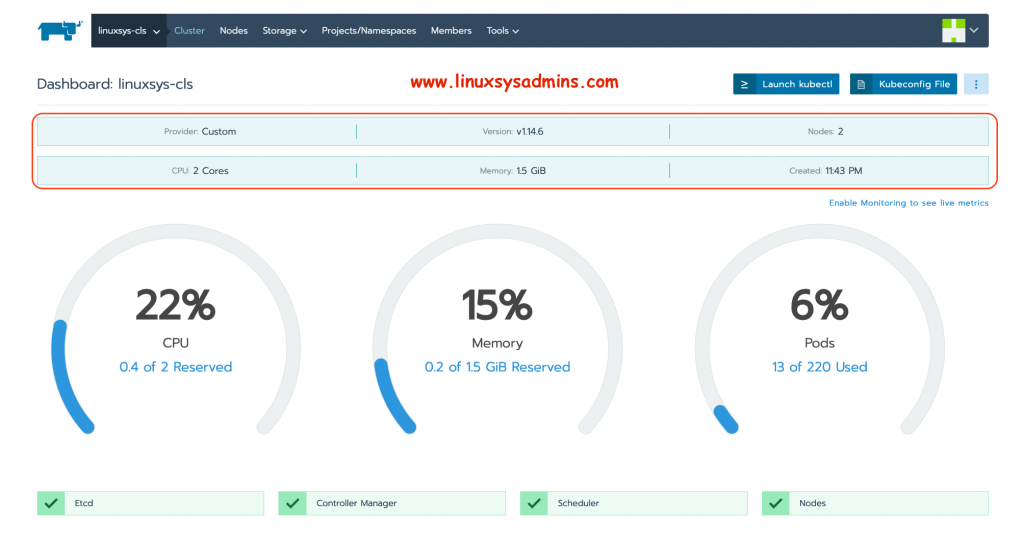
Task: Click the 'Dashboard: linuxsys-cls' heading
Action: (x=115, y=84)
